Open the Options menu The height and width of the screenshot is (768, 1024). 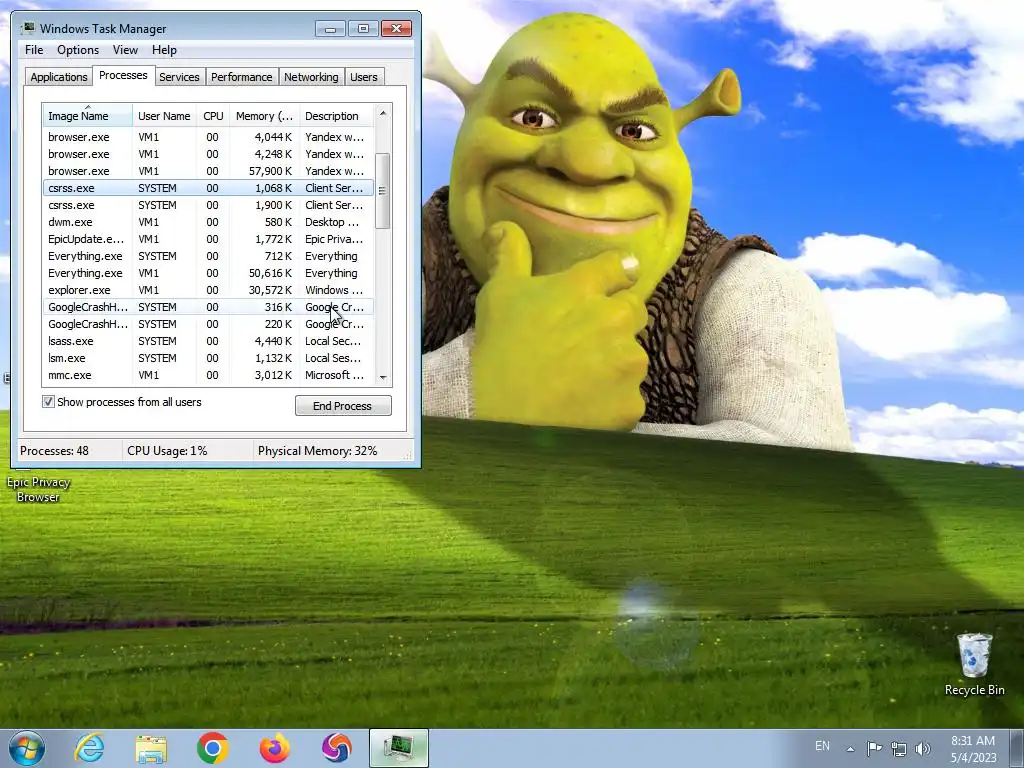[x=78, y=50]
